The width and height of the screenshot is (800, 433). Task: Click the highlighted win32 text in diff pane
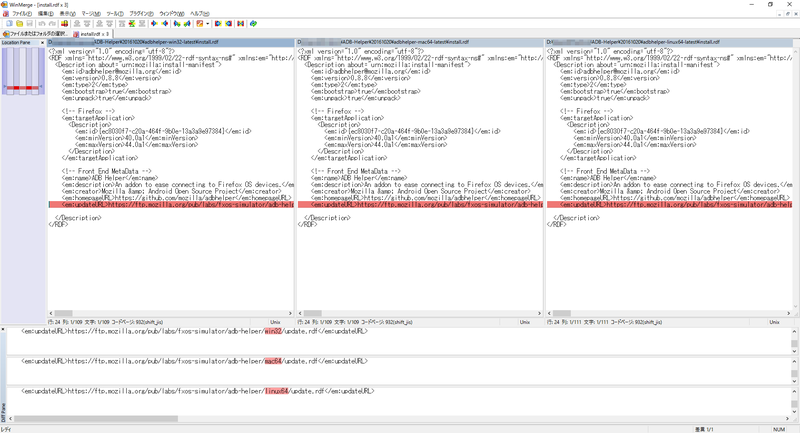coord(273,332)
